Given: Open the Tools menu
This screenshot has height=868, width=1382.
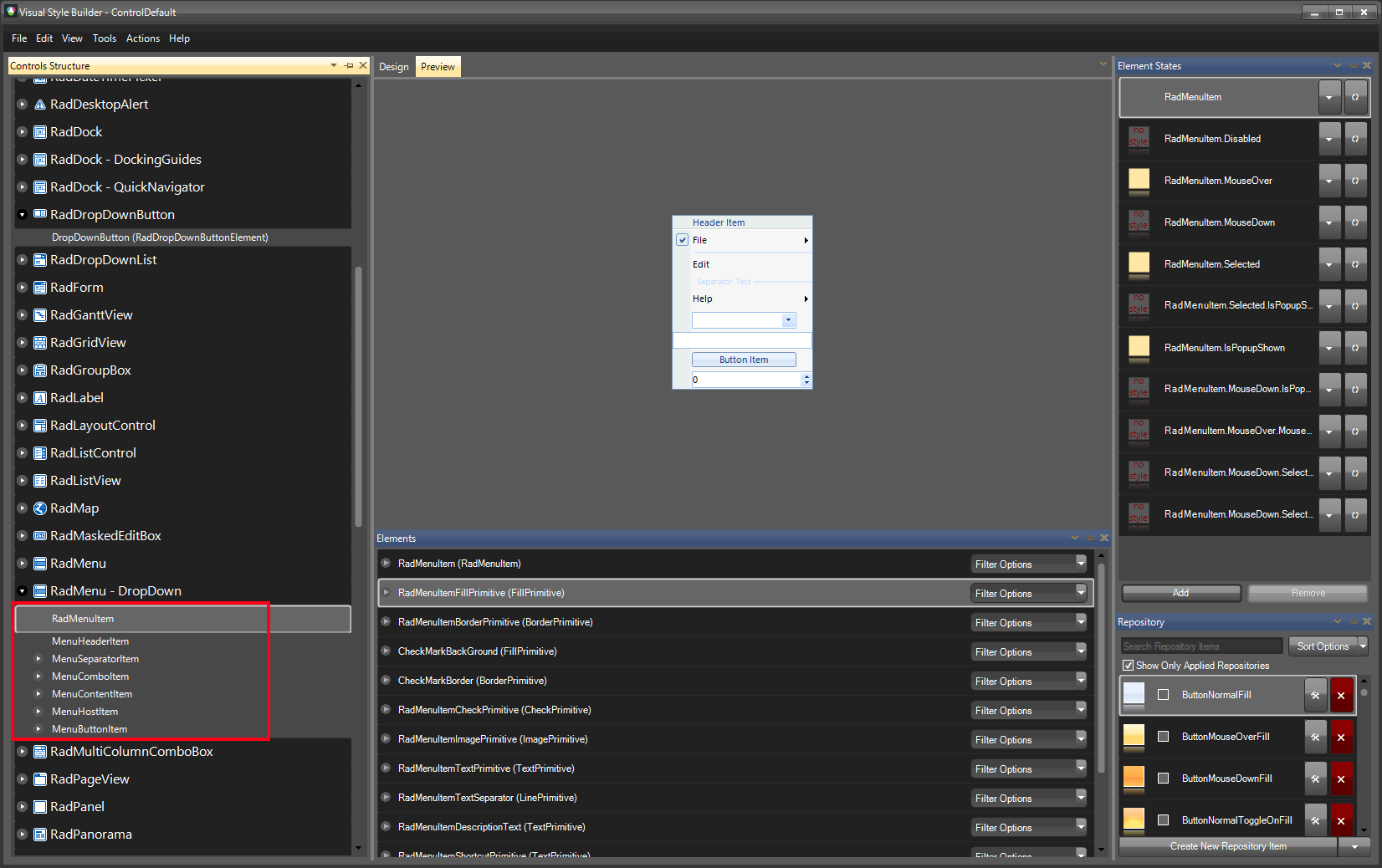Looking at the screenshot, I should (105, 38).
